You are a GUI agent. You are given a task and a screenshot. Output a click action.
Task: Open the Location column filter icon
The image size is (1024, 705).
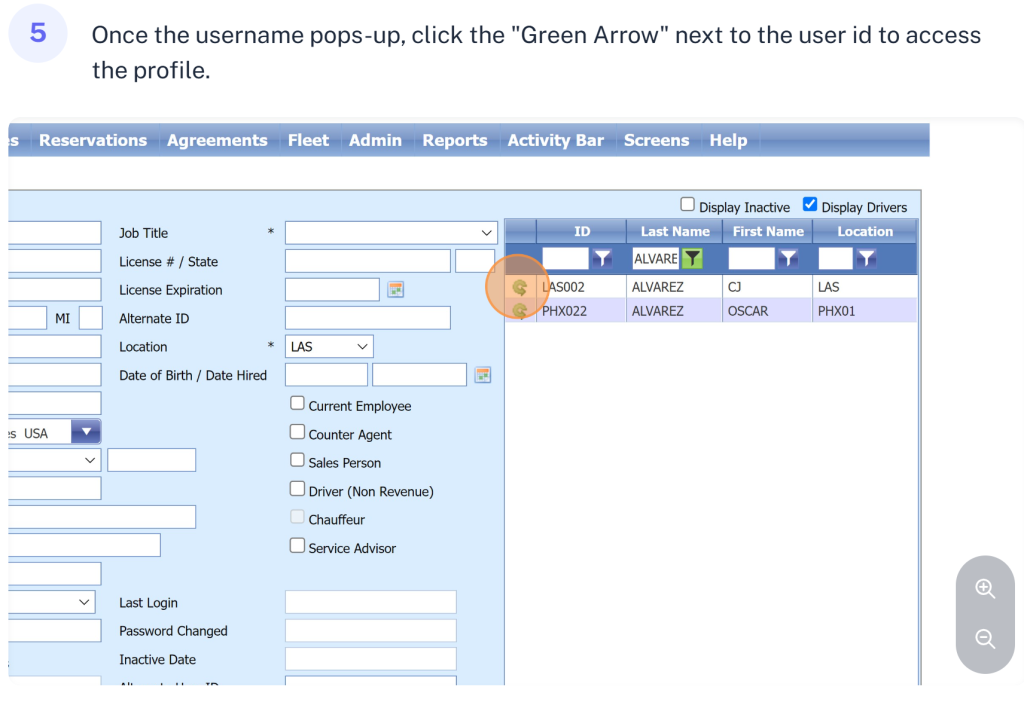click(866, 259)
